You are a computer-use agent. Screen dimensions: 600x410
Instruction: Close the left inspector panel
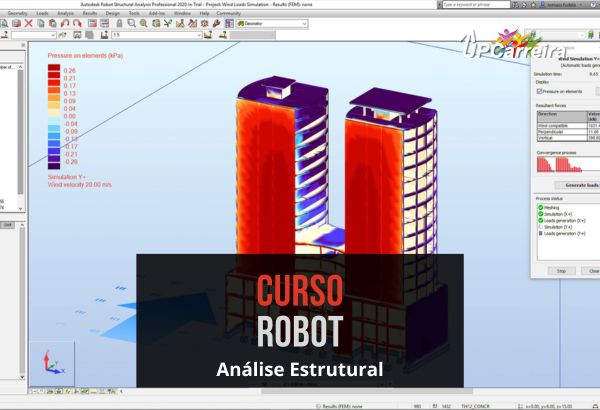click(23, 45)
